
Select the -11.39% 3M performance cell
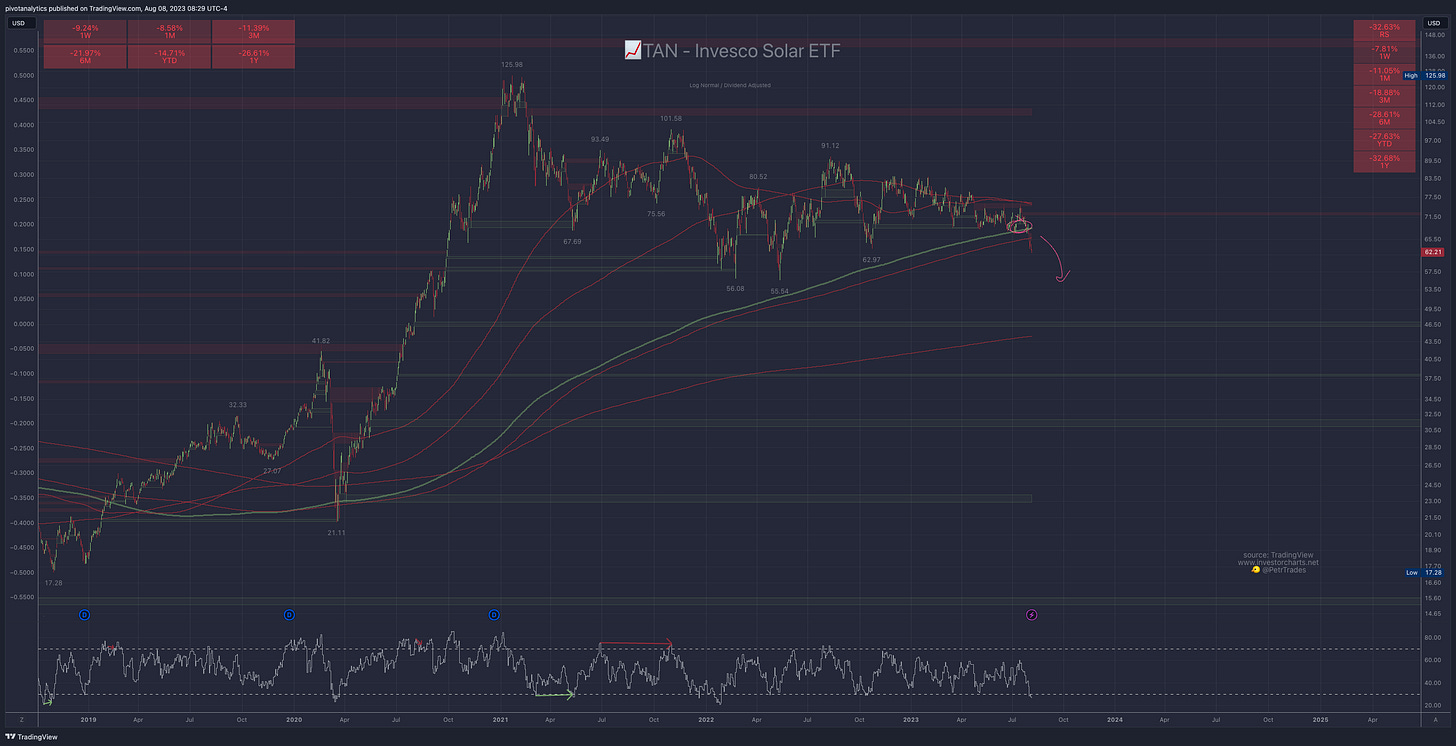click(253, 32)
